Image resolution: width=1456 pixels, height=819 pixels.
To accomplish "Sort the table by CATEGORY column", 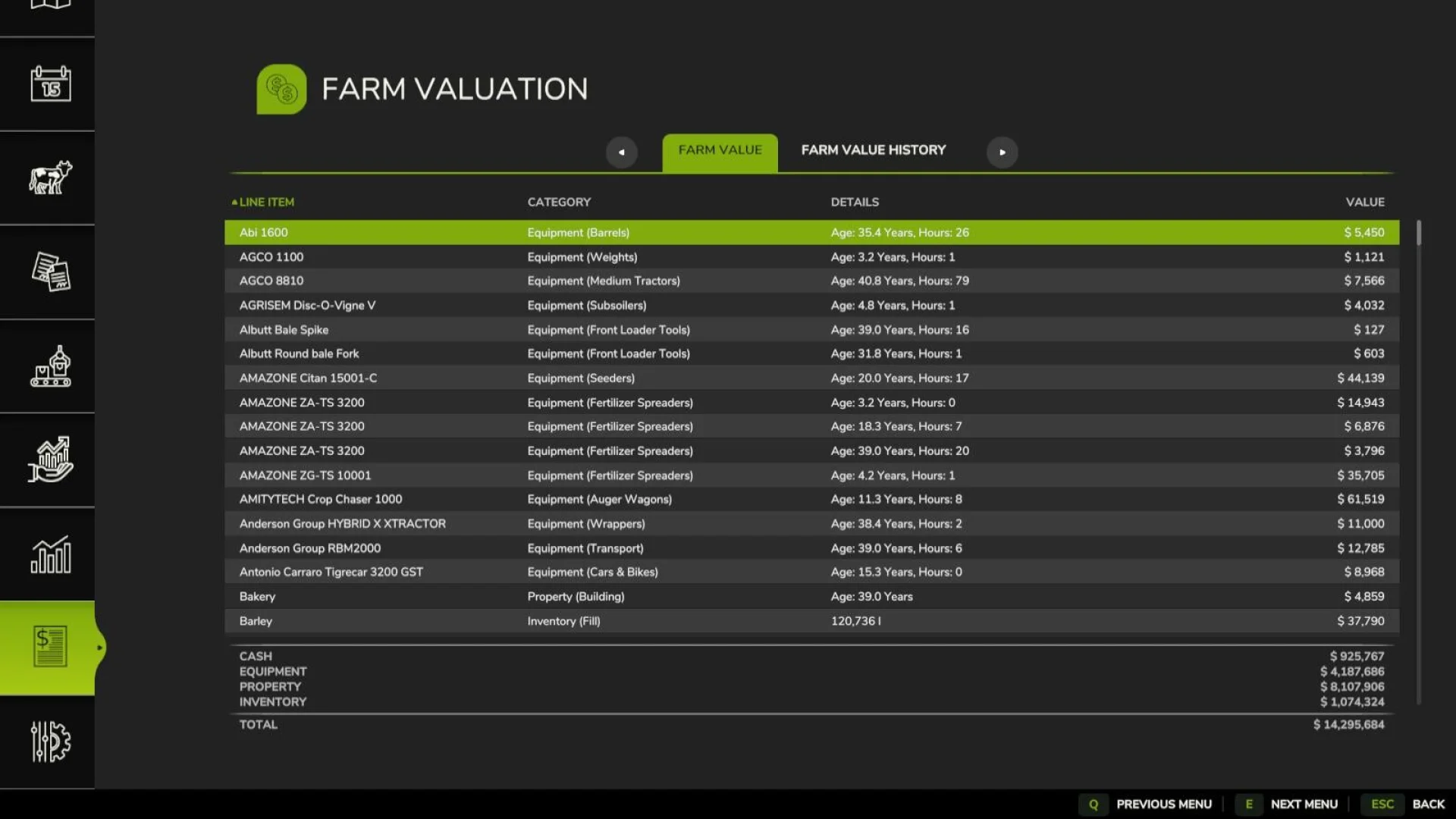I will click(559, 202).
